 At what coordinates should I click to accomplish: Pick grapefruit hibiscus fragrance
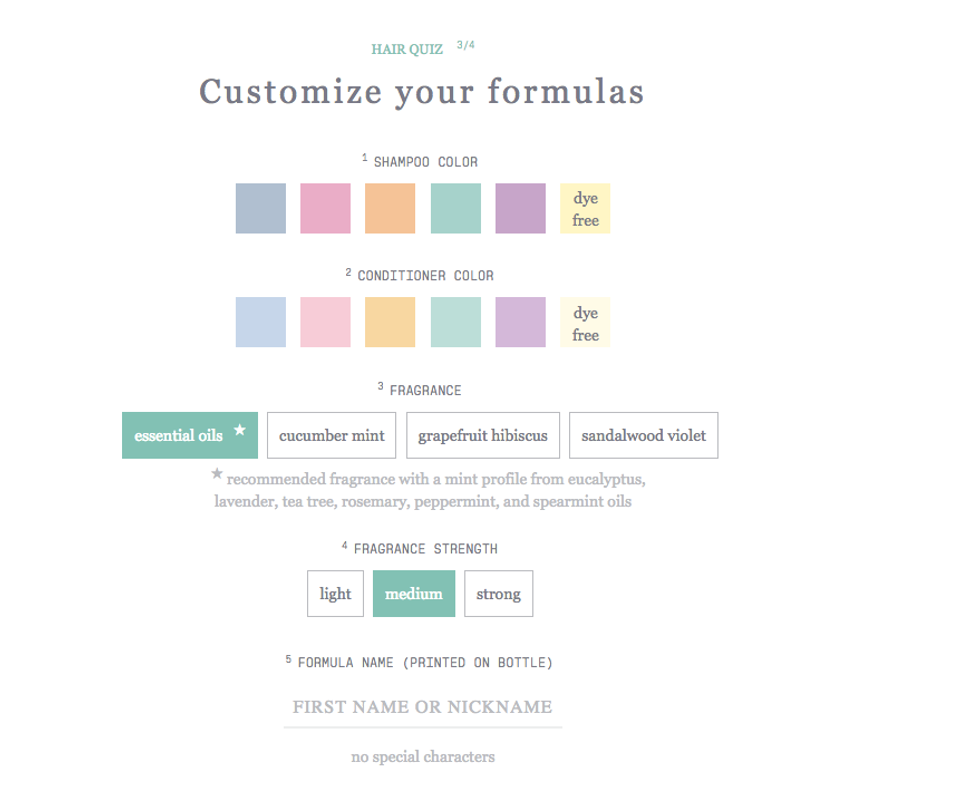pyautogui.click(x=483, y=436)
